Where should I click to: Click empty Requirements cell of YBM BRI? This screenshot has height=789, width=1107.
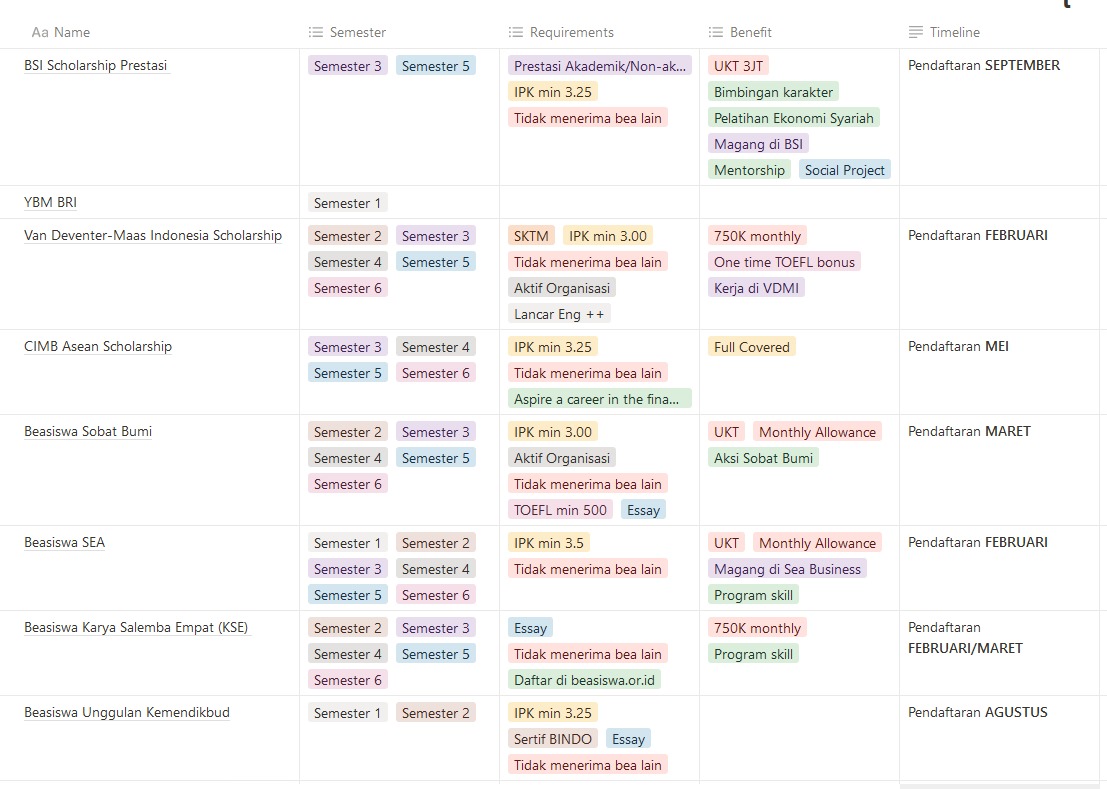click(599, 203)
